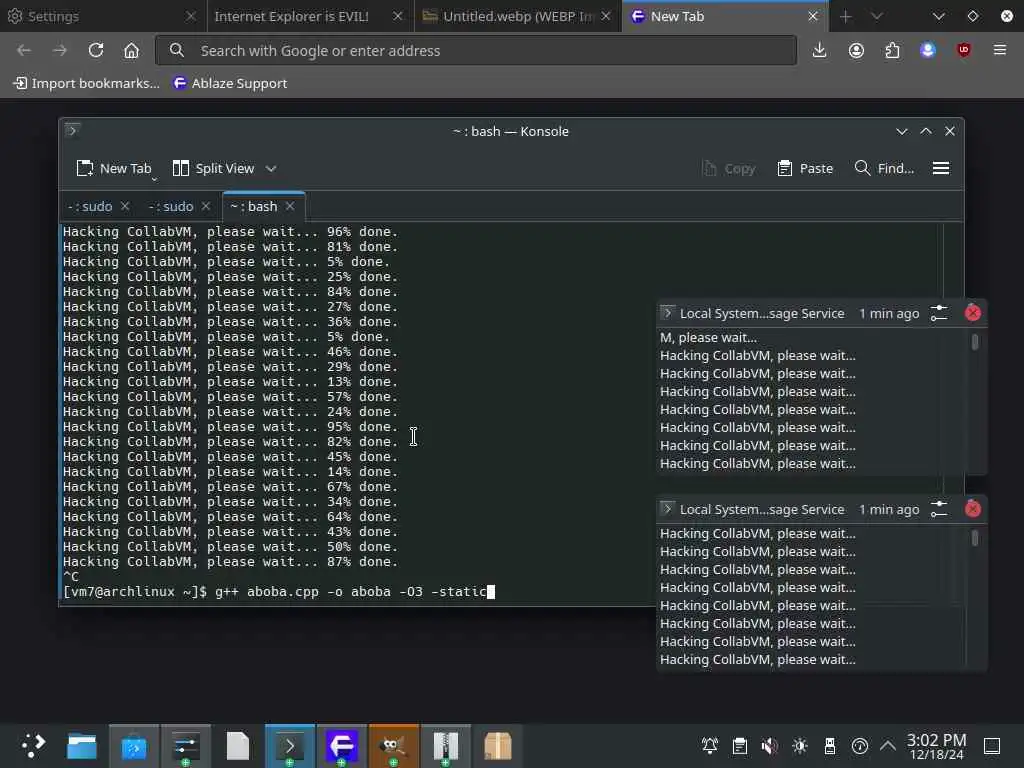Click New Tab in the Konsole toolbar
Viewport: 1024px width, 768px height.
pos(114,168)
